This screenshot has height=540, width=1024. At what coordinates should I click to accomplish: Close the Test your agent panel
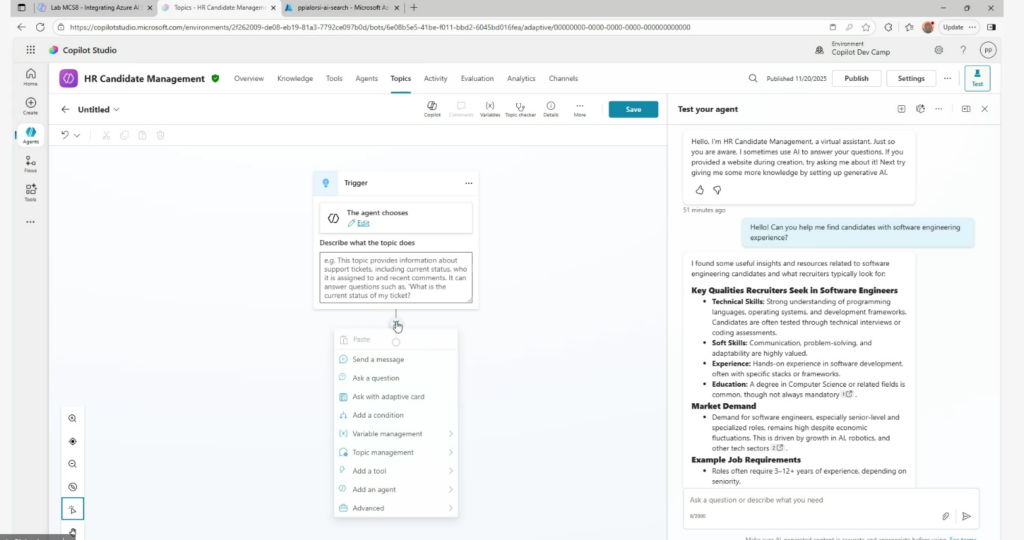coord(985,109)
